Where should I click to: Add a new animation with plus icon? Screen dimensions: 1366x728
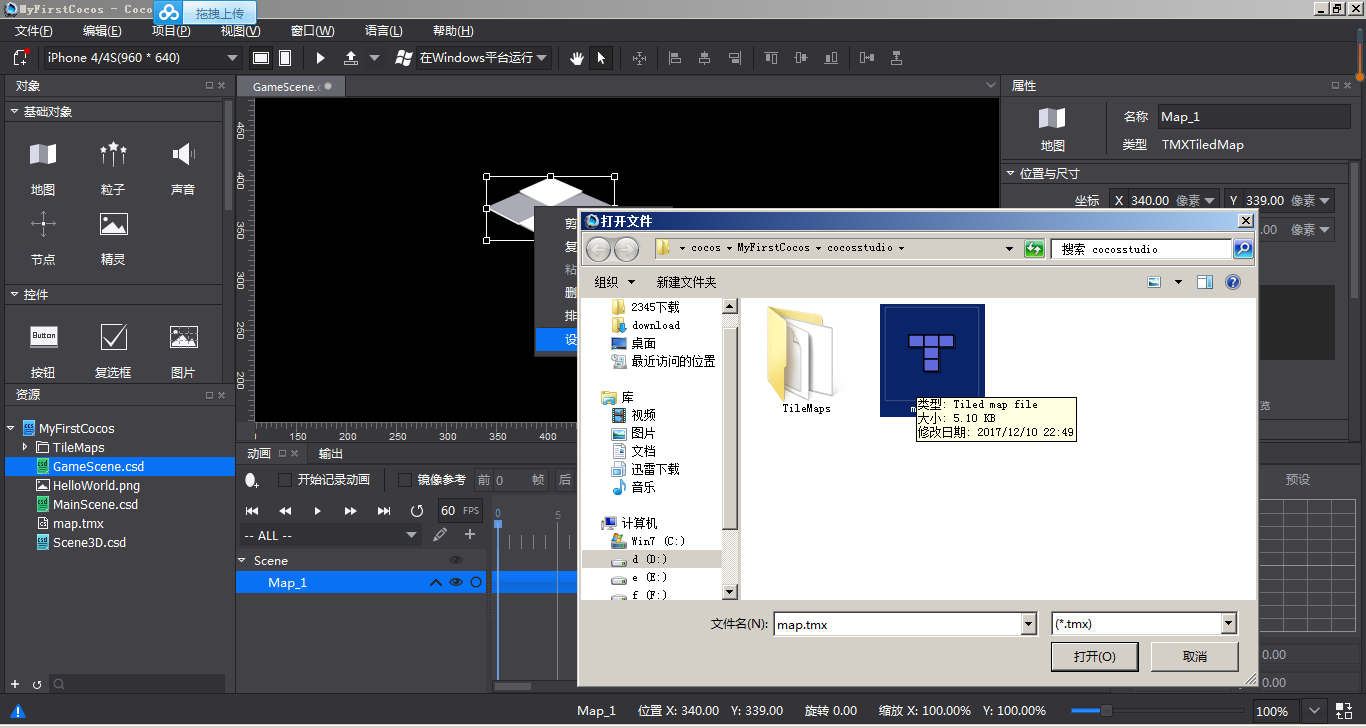tap(470, 535)
